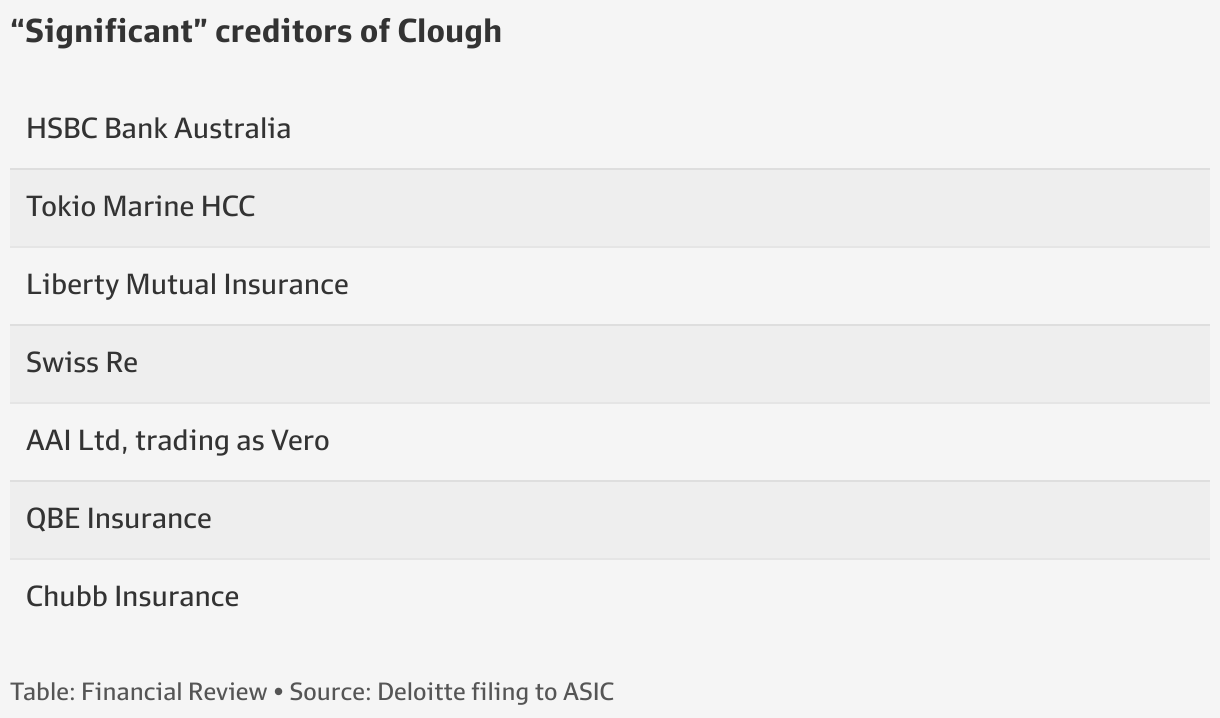Click the word Vero in the table

(x=300, y=441)
